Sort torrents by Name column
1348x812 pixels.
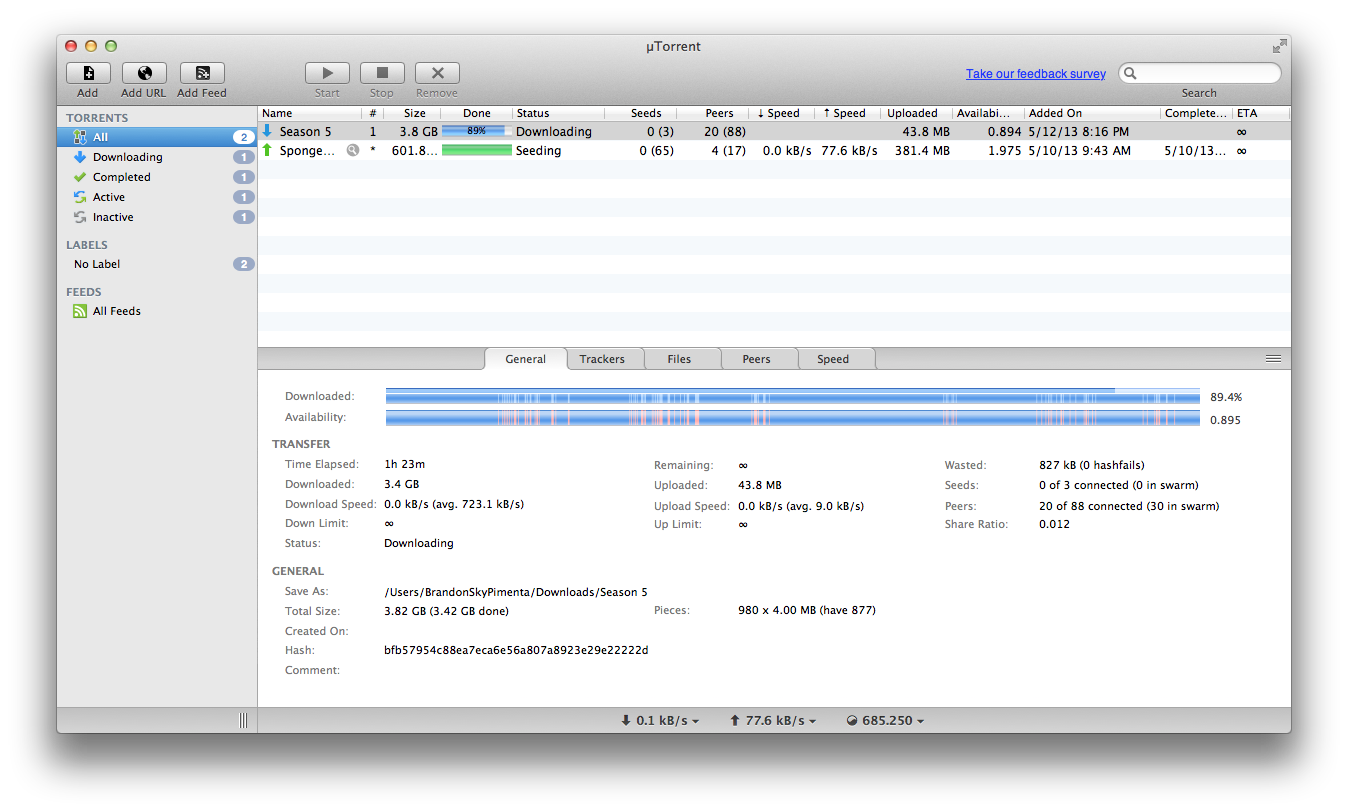[309, 113]
